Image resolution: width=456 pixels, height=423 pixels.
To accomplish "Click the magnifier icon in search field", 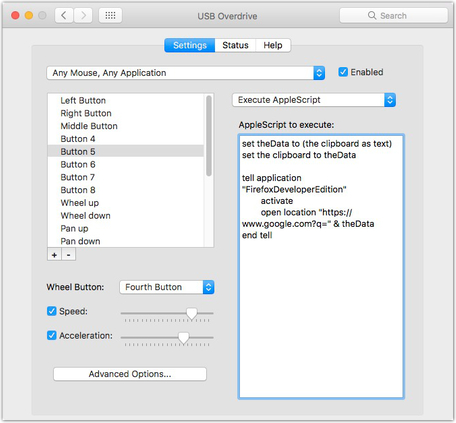I will coord(372,15).
